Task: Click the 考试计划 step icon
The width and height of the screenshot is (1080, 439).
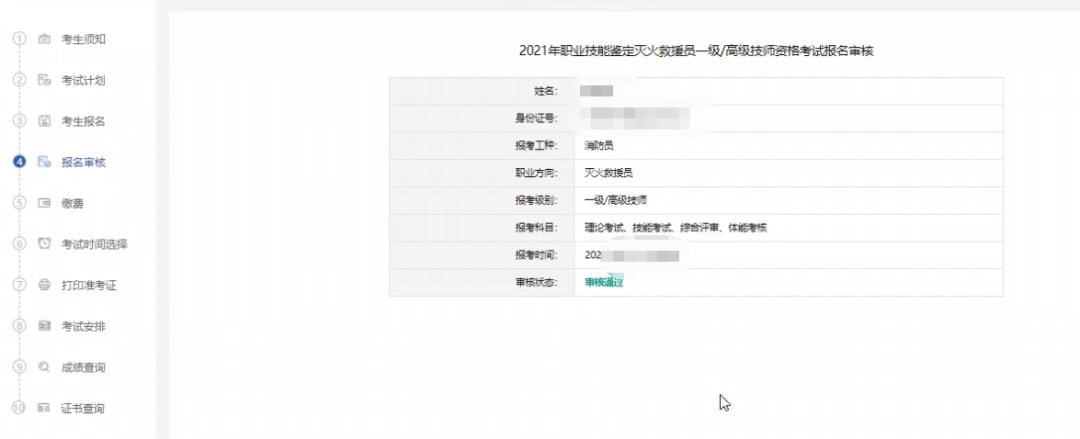Action: pyautogui.click(x=44, y=80)
